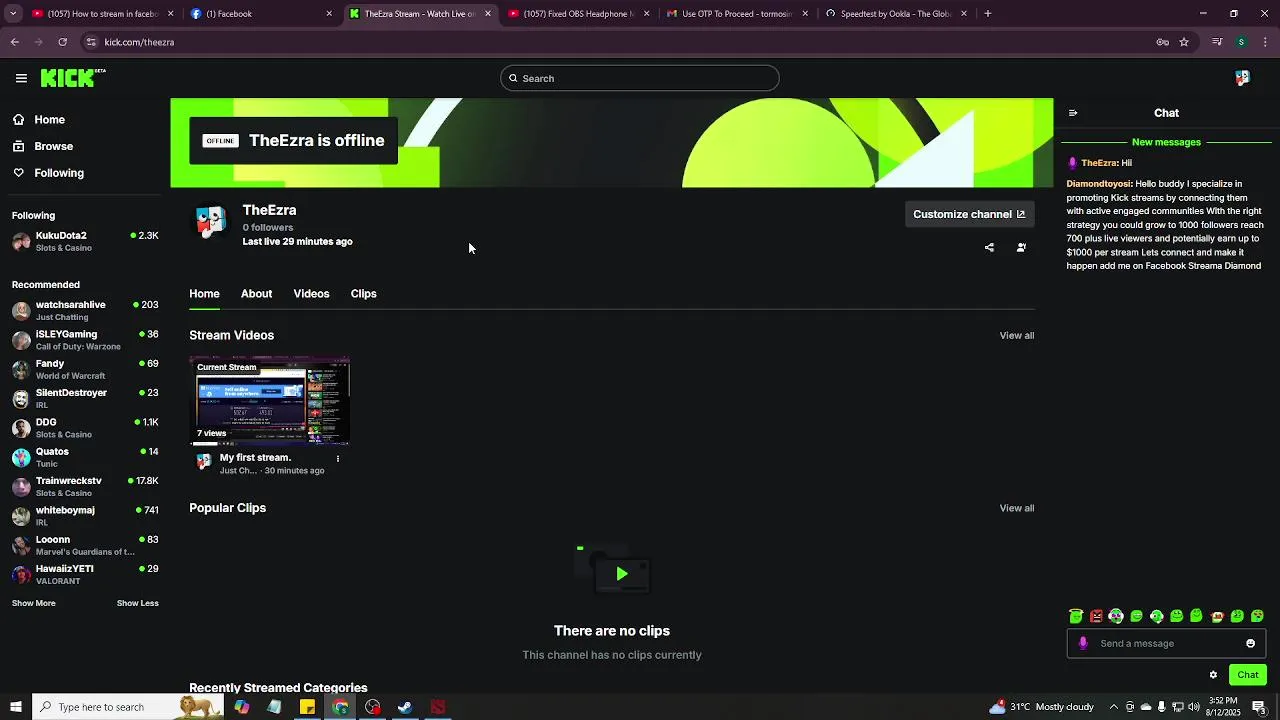Go to Home in sidebar
This screenshot has height=720, width=1280.
38,119
